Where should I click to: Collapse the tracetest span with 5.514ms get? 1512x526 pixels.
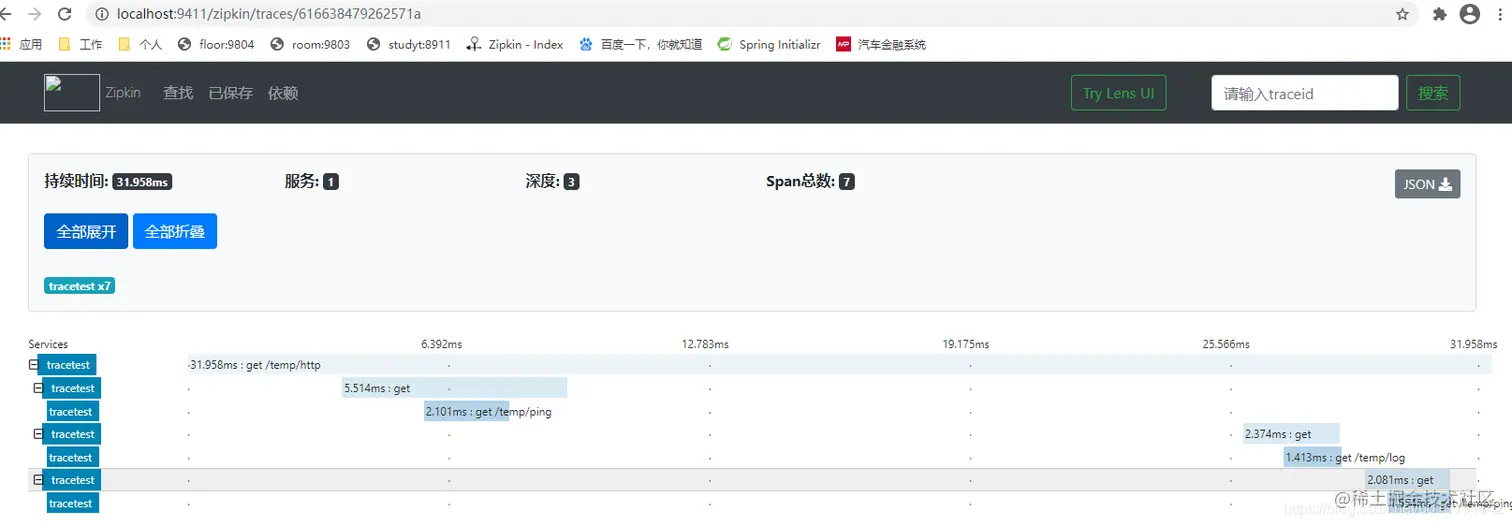38,388
